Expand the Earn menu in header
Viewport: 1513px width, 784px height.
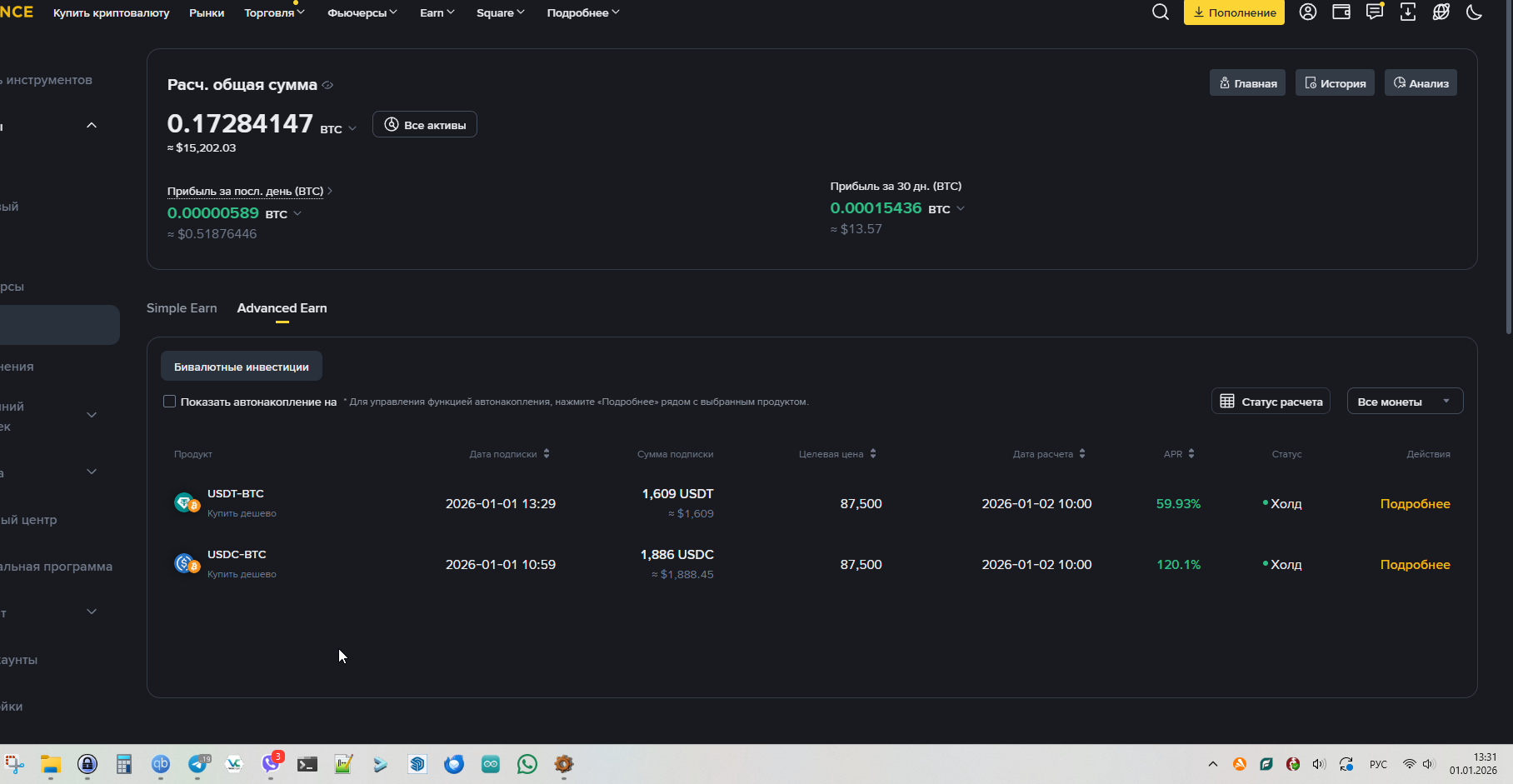437,12
